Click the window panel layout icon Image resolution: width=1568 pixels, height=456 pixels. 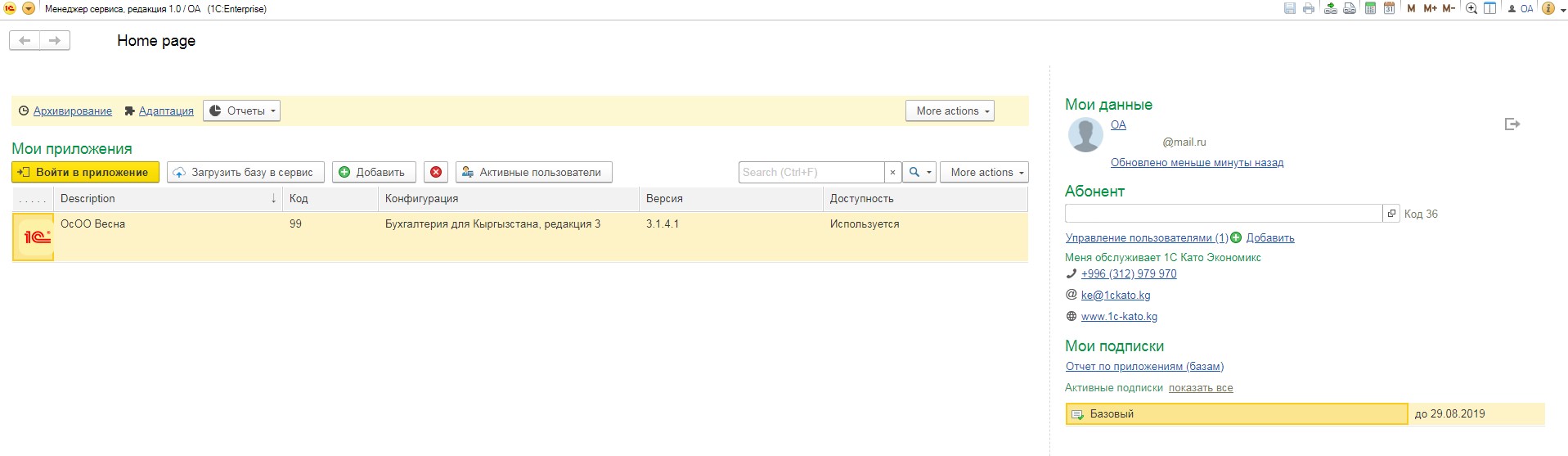coord(1490,9)
